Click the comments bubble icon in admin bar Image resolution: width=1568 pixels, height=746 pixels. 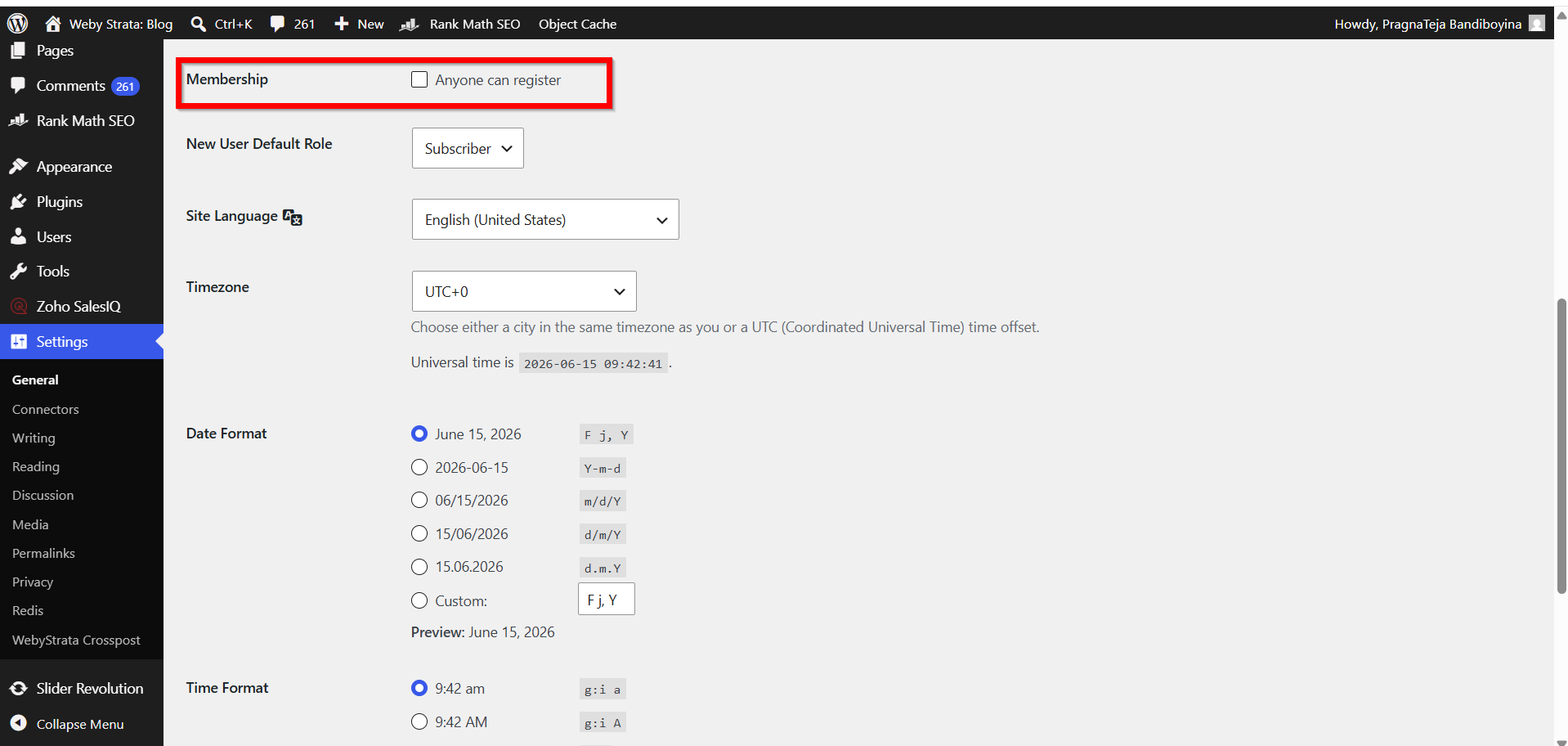(x=278, y=24)
